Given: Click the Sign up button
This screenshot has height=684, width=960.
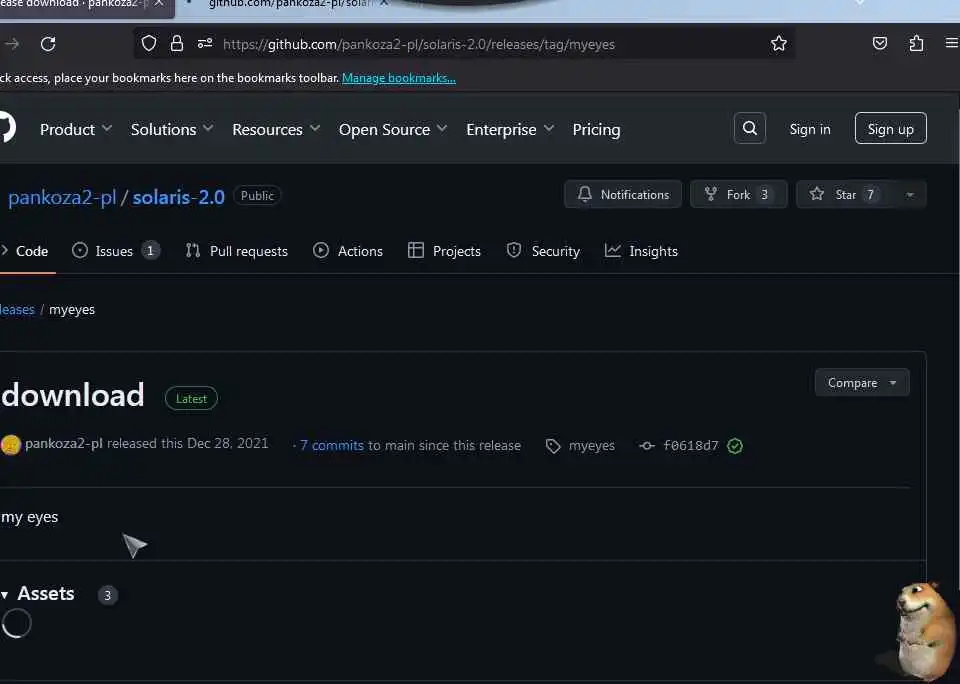Looking at the screenshot, I should pos(890,129).
